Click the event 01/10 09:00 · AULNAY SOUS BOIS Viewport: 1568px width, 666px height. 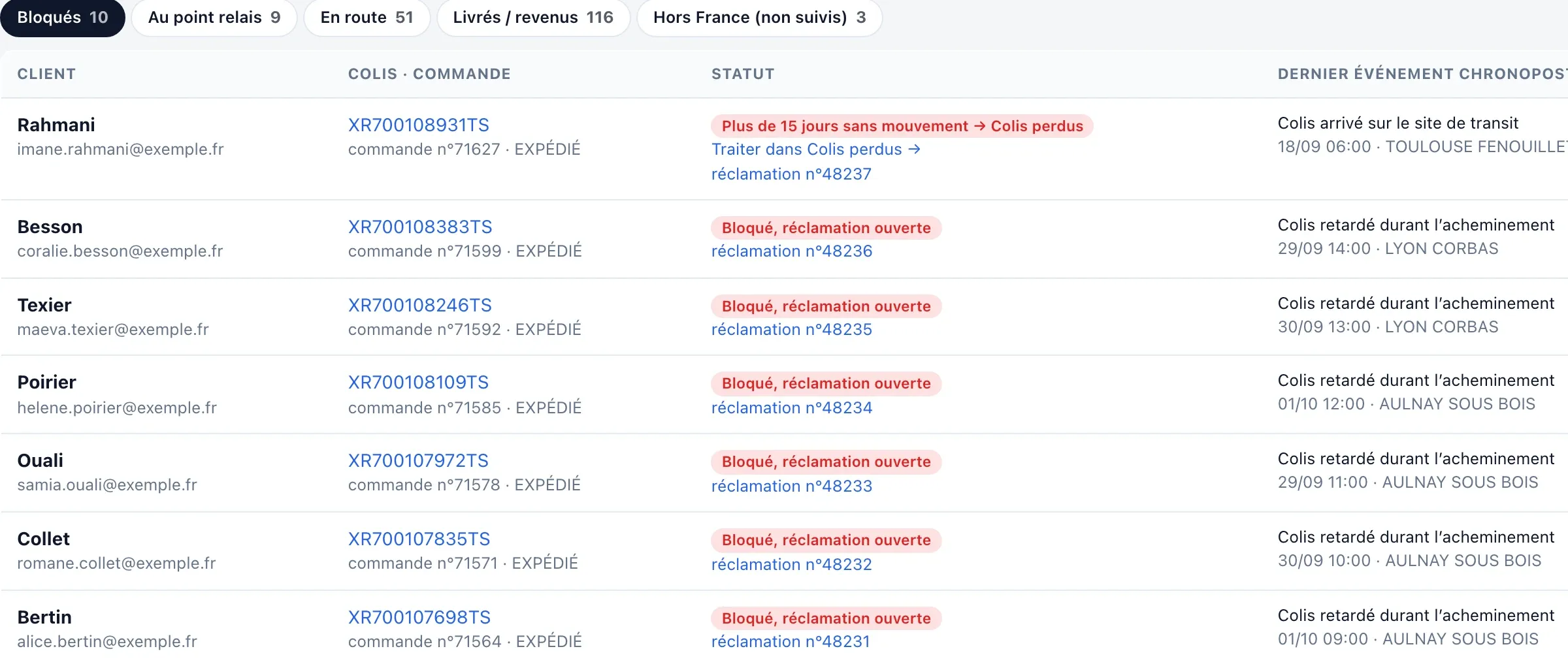tap(1408, 639)
